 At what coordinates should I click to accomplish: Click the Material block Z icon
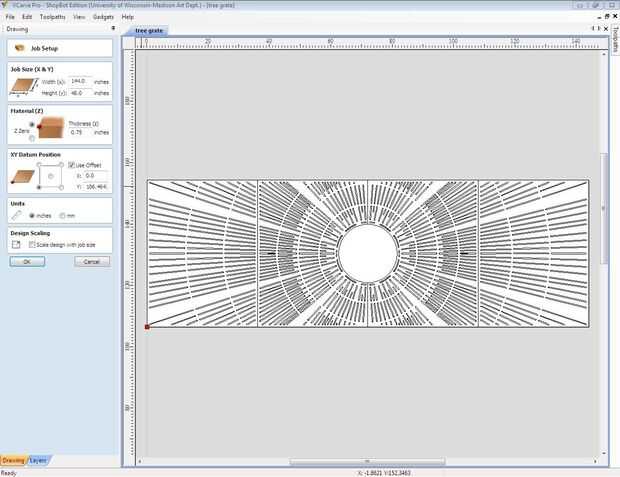pos(51,127)
